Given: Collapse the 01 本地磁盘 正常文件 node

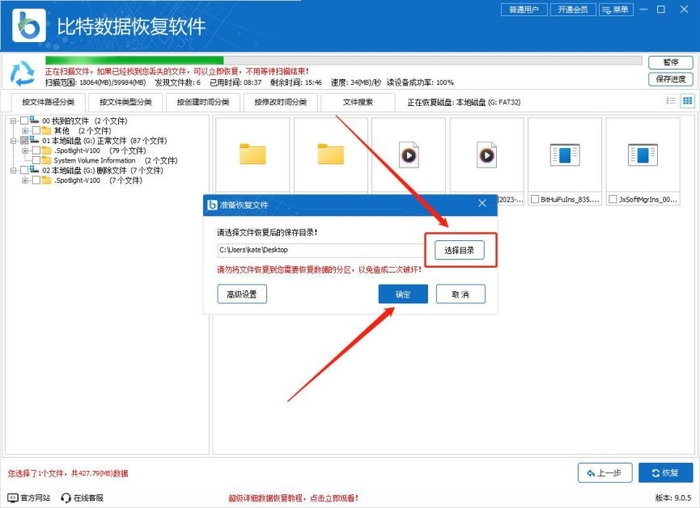Looking at the screenshot, I should [12, 141].
